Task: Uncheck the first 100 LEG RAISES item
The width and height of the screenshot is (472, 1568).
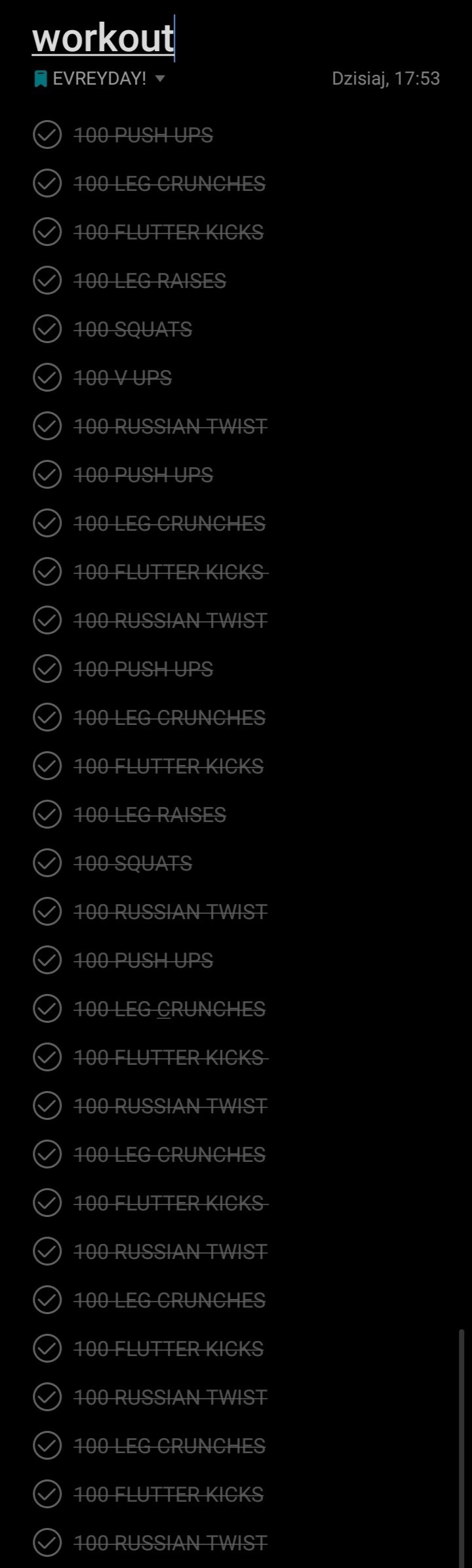Action: (x=47, y=281)
